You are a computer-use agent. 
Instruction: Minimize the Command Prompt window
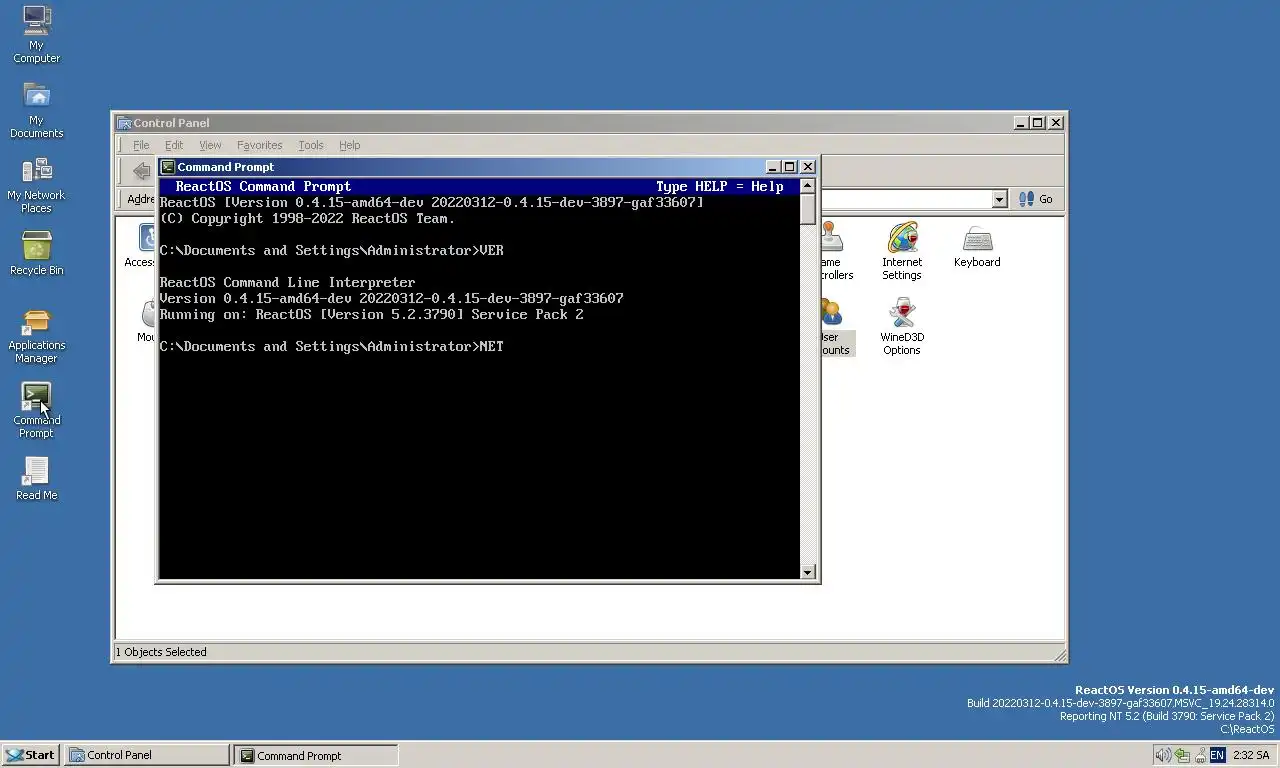coord(773,167)
